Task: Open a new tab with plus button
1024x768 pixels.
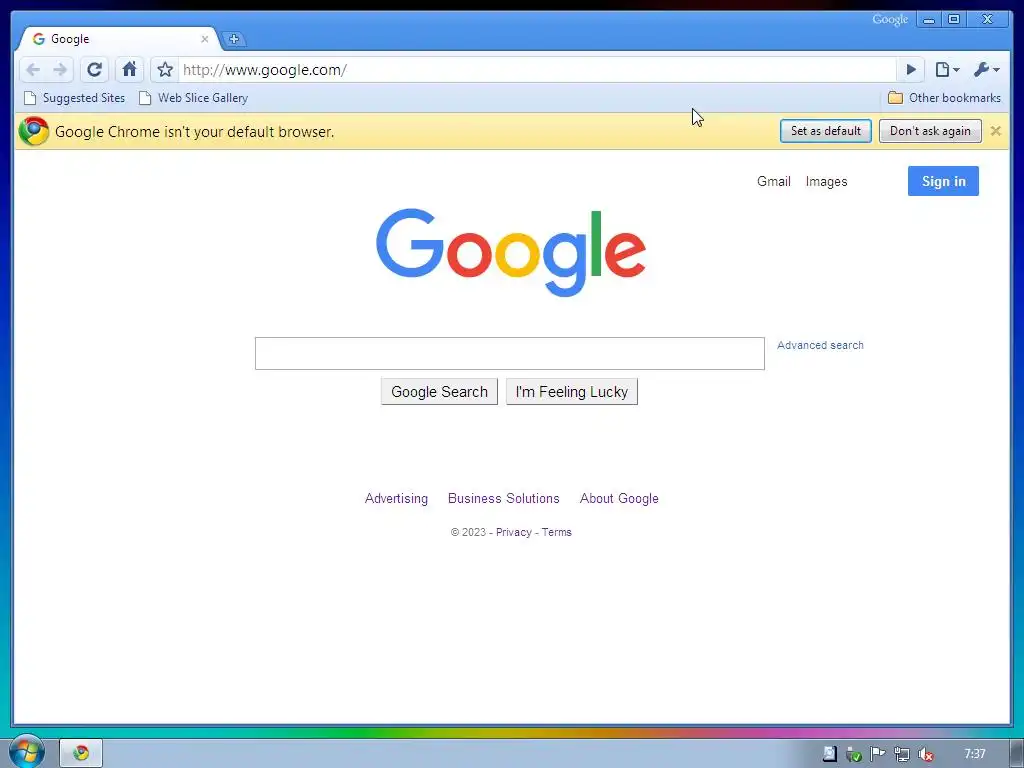Action: pos(234,39)
